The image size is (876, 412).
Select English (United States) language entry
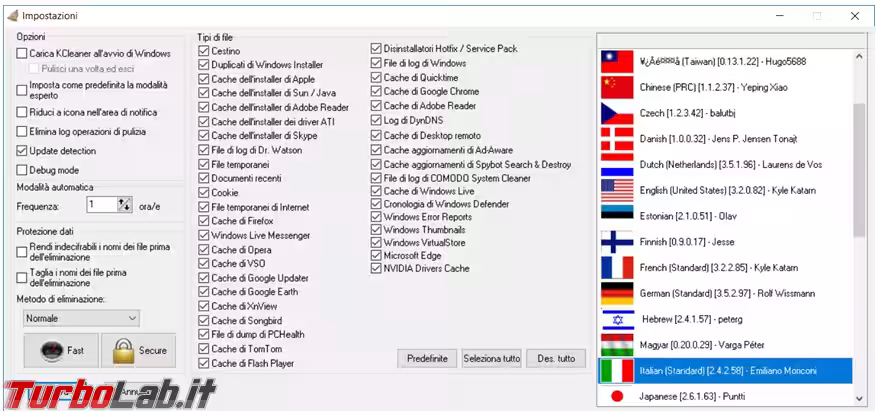(726, 190)
